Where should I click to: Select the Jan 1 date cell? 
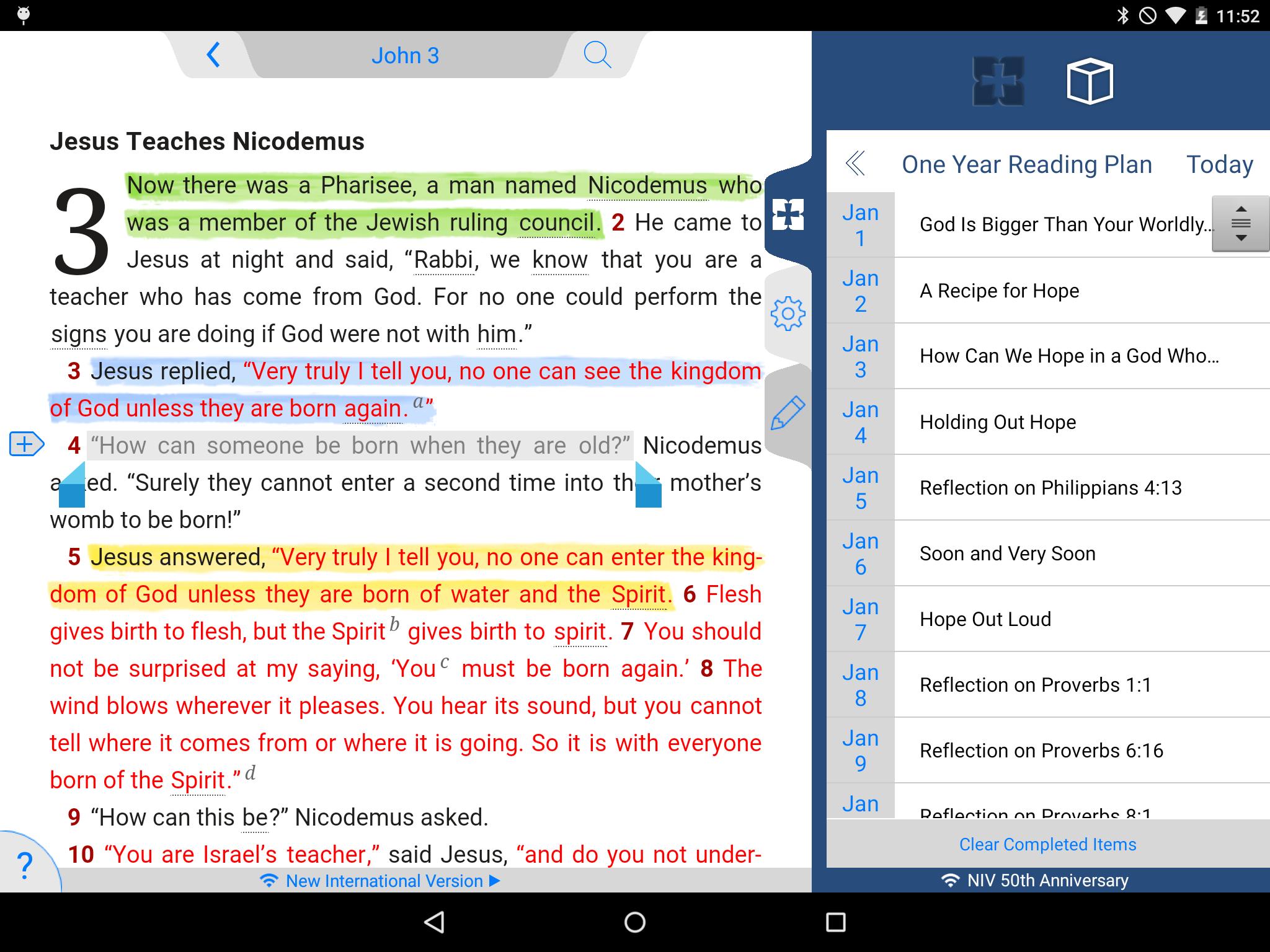861,225
